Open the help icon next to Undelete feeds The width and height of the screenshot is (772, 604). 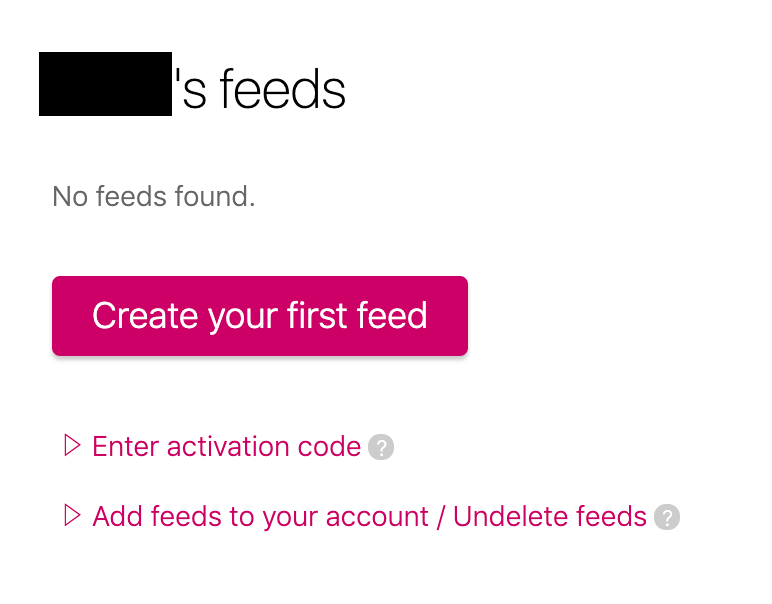[667, 517]
